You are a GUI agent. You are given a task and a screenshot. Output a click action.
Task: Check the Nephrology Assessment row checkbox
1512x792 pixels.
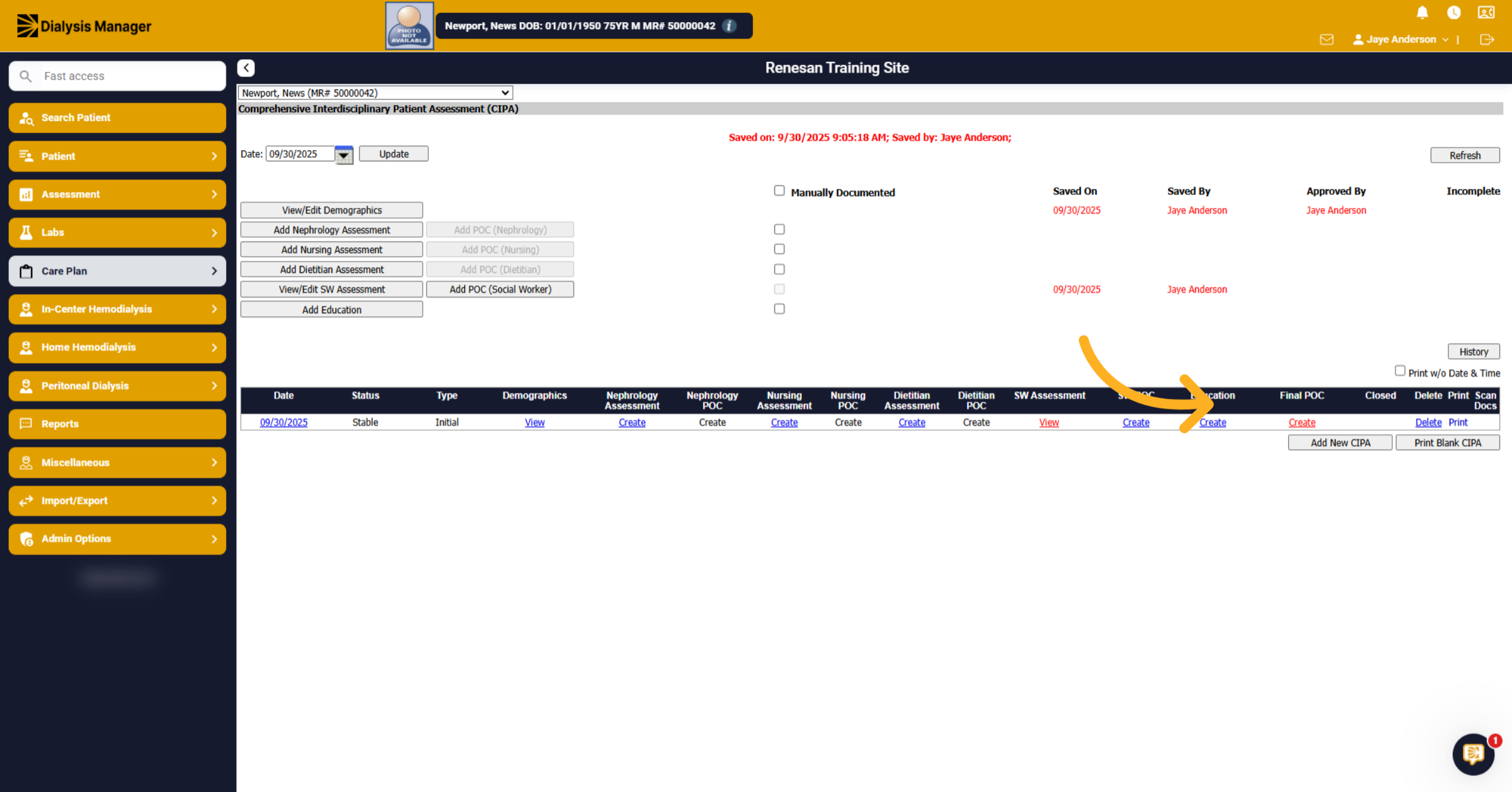(x=779, y=229)
